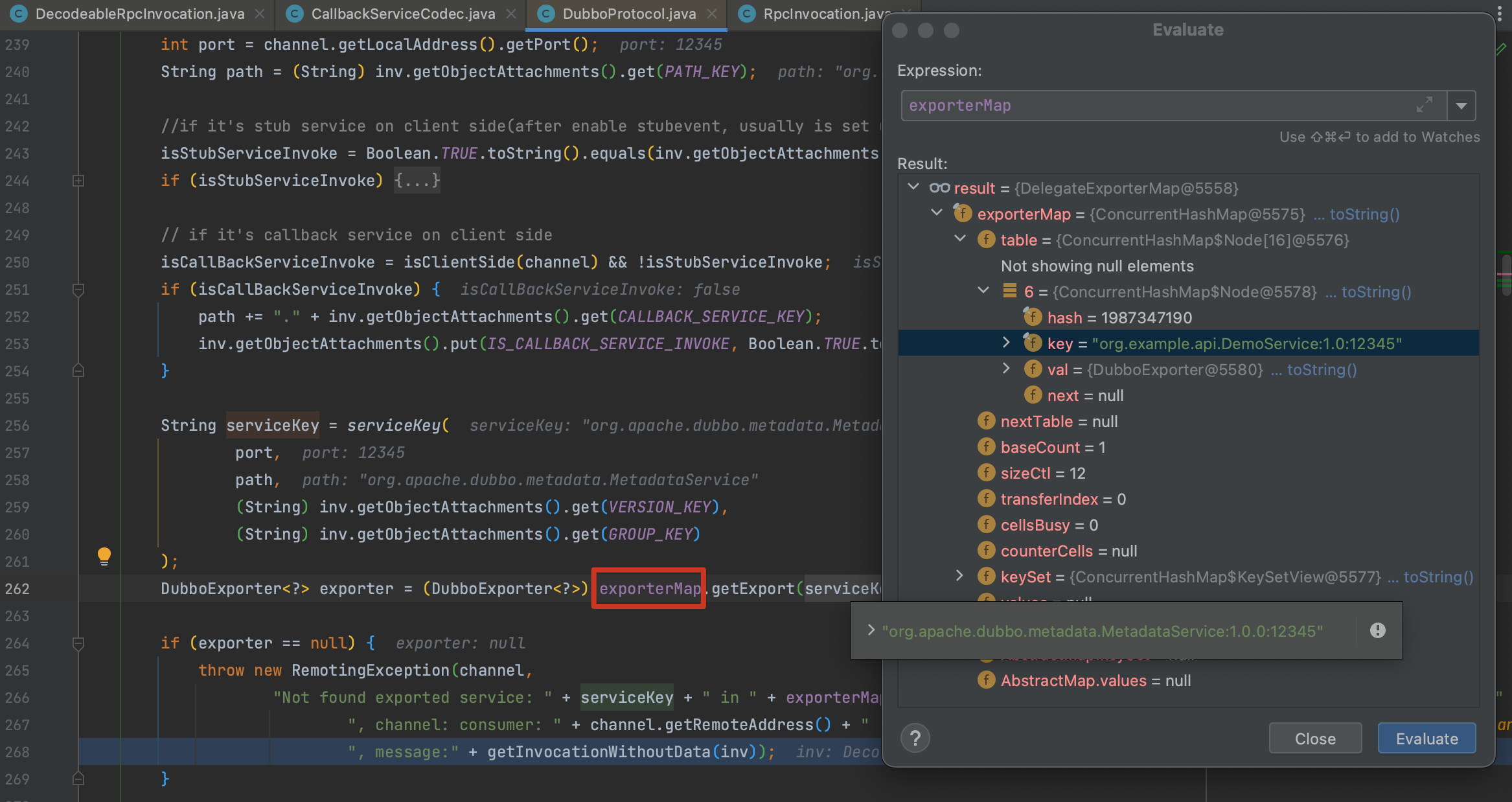The width and height of the screenshot is (1512, 802).
Task: Switch to the DecodeableRpcInvocation.java tab
Action: tap(139, 14)
